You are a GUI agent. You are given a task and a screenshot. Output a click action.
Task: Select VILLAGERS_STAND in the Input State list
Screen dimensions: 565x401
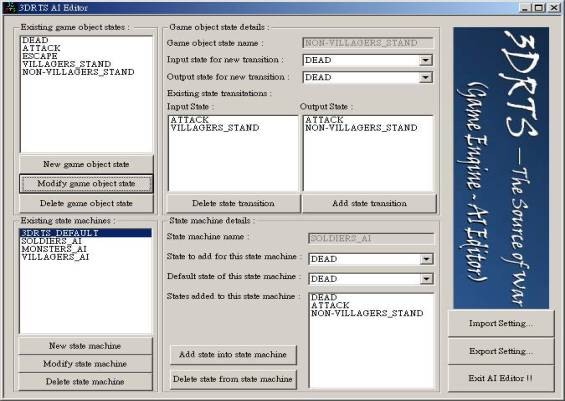(x=215, y=128)
